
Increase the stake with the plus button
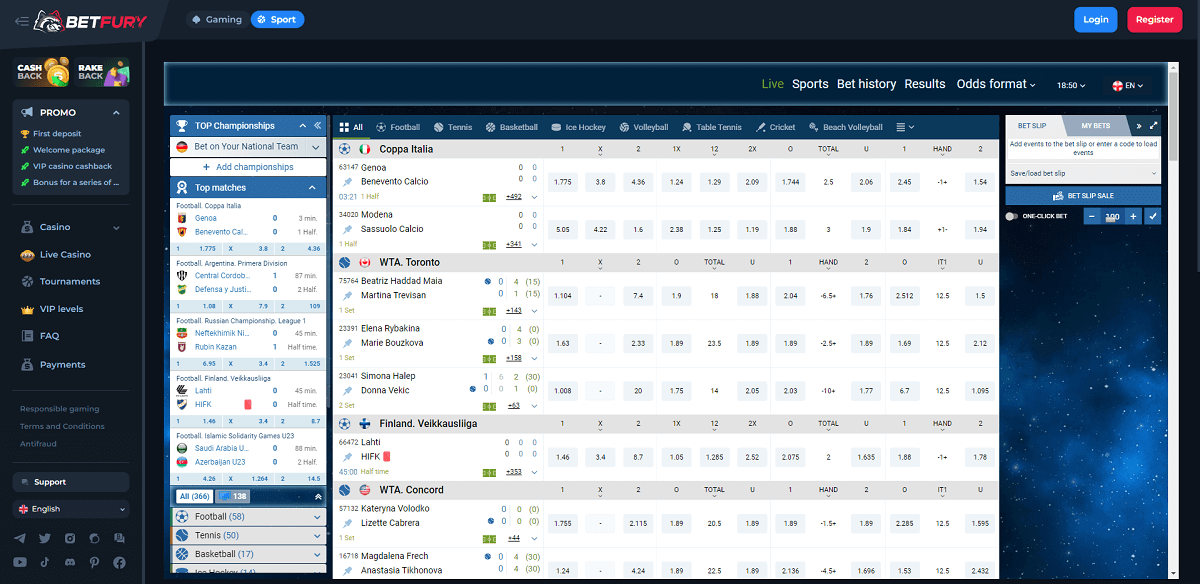click(x=1133, y=216)
